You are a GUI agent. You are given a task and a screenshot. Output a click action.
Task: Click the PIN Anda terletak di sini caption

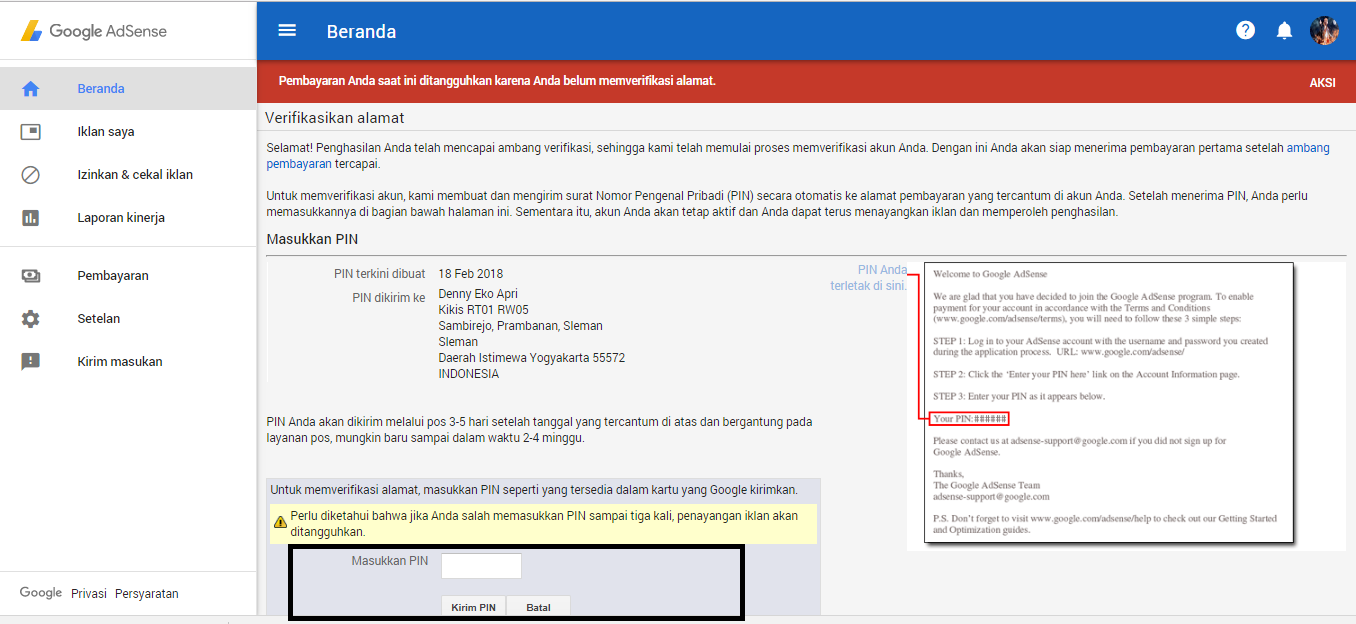[869, 277]
